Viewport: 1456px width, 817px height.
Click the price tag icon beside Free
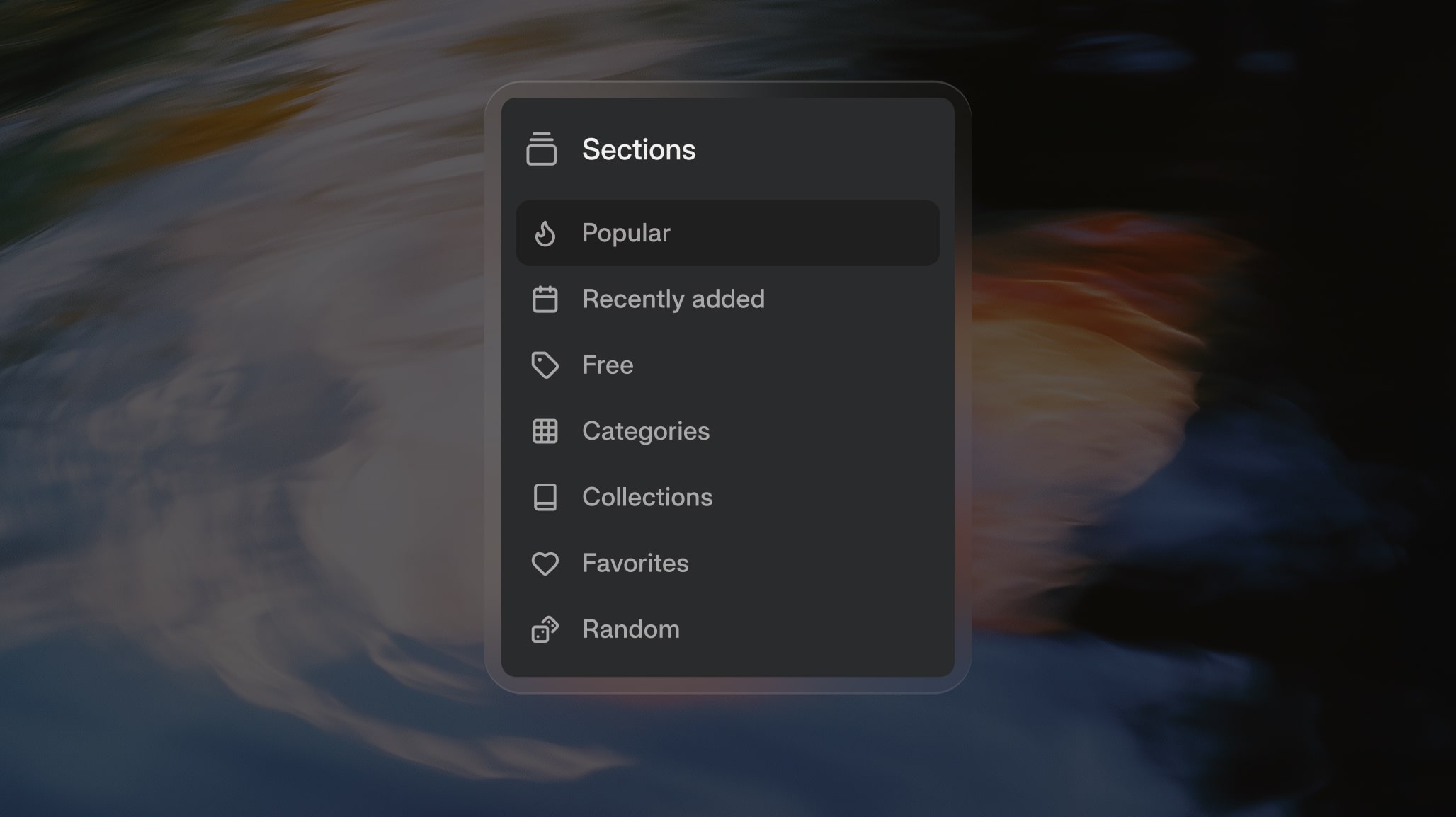tap(545, 365)
